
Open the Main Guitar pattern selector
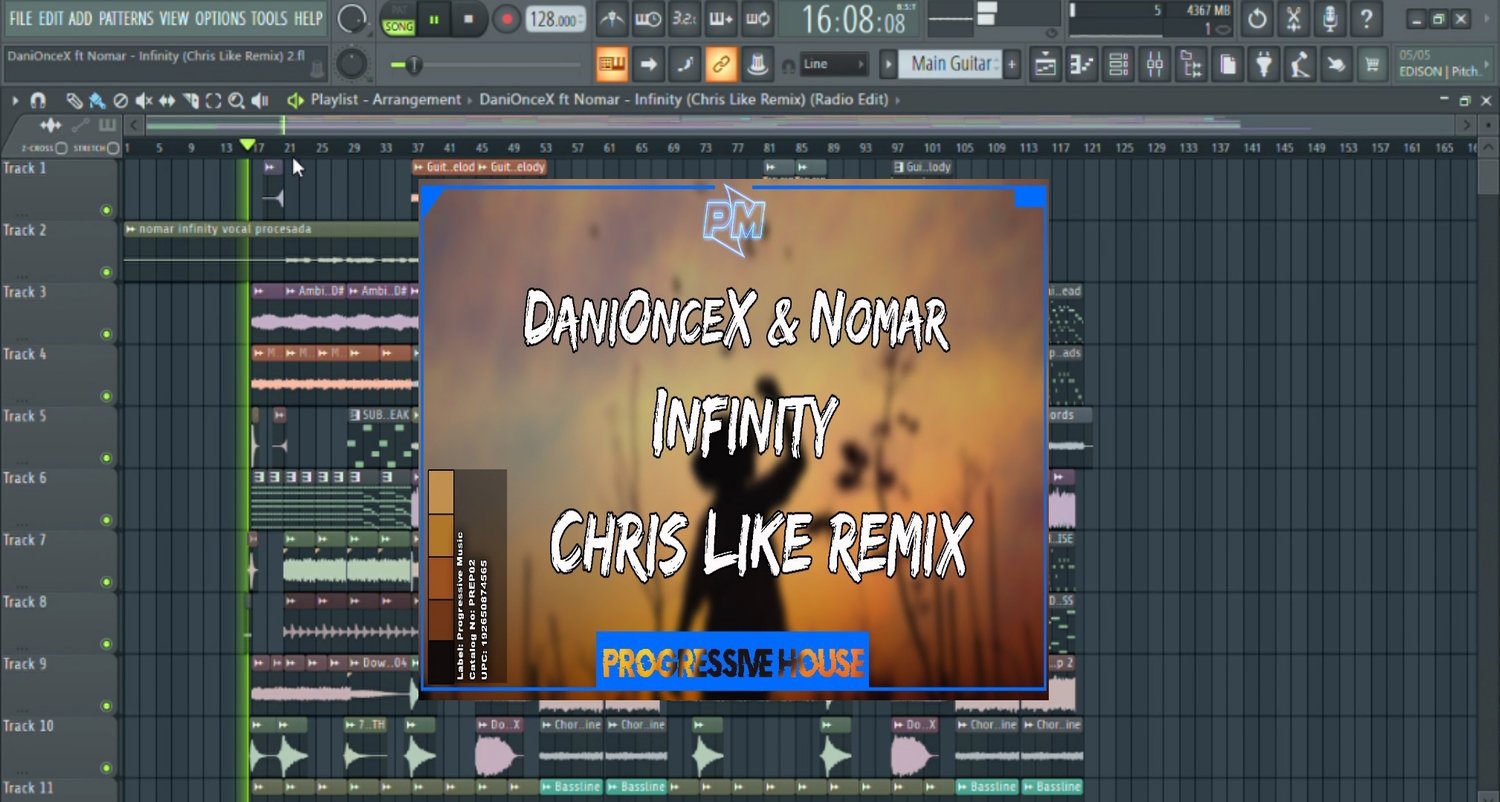point(951,64)
